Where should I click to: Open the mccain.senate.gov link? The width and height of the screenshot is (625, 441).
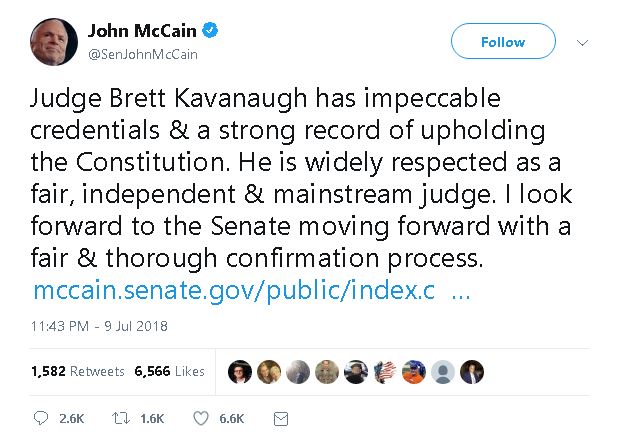pyautogui.click(x=236, y=293)
